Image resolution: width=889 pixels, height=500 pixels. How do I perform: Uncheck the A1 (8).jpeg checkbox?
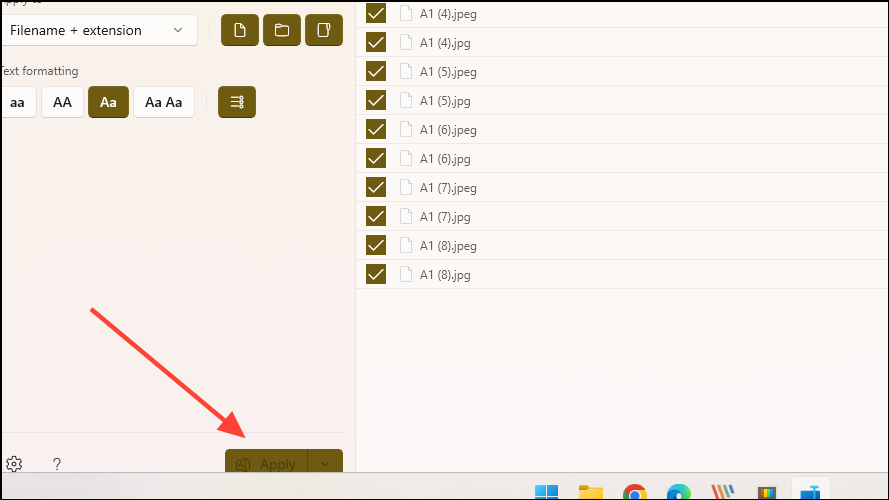tap(376, 245)
